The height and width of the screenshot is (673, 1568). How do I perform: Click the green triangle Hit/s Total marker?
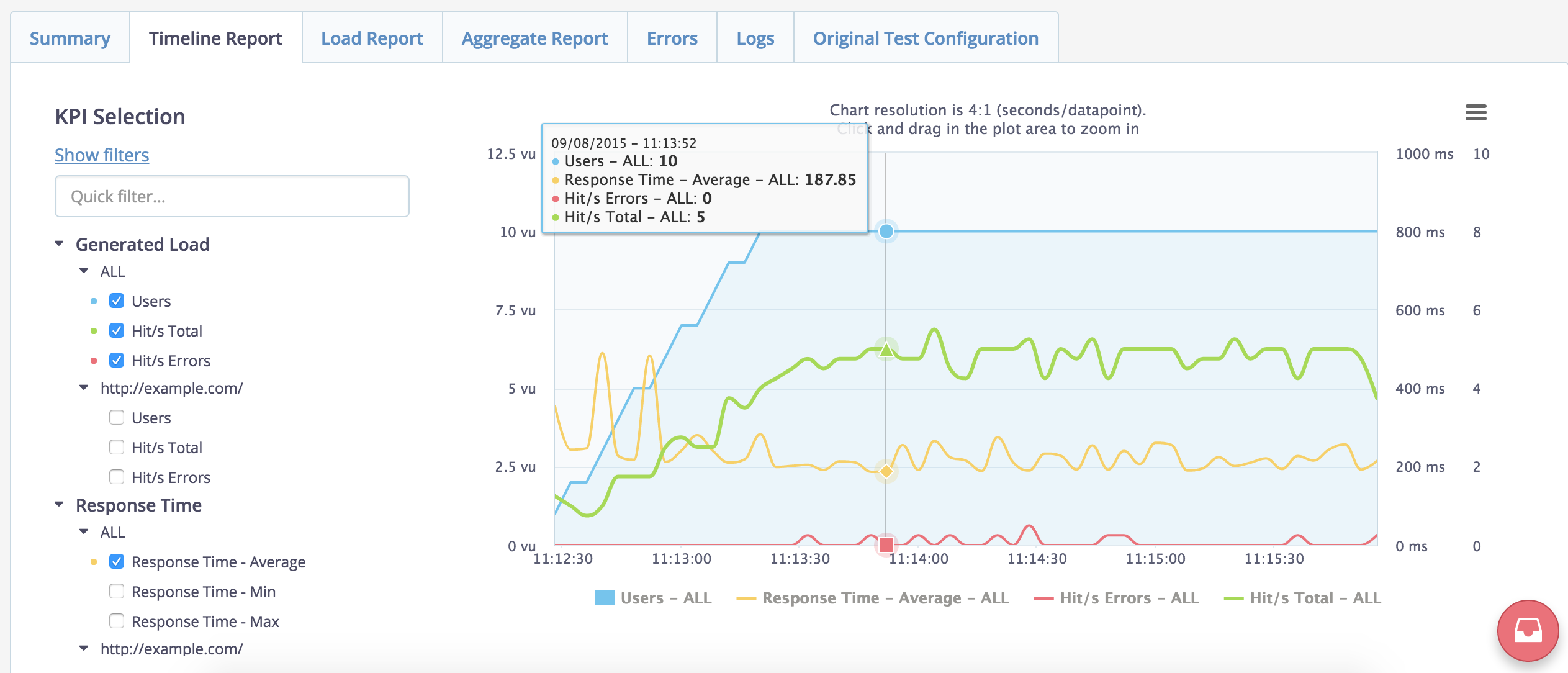pos(886,350)
